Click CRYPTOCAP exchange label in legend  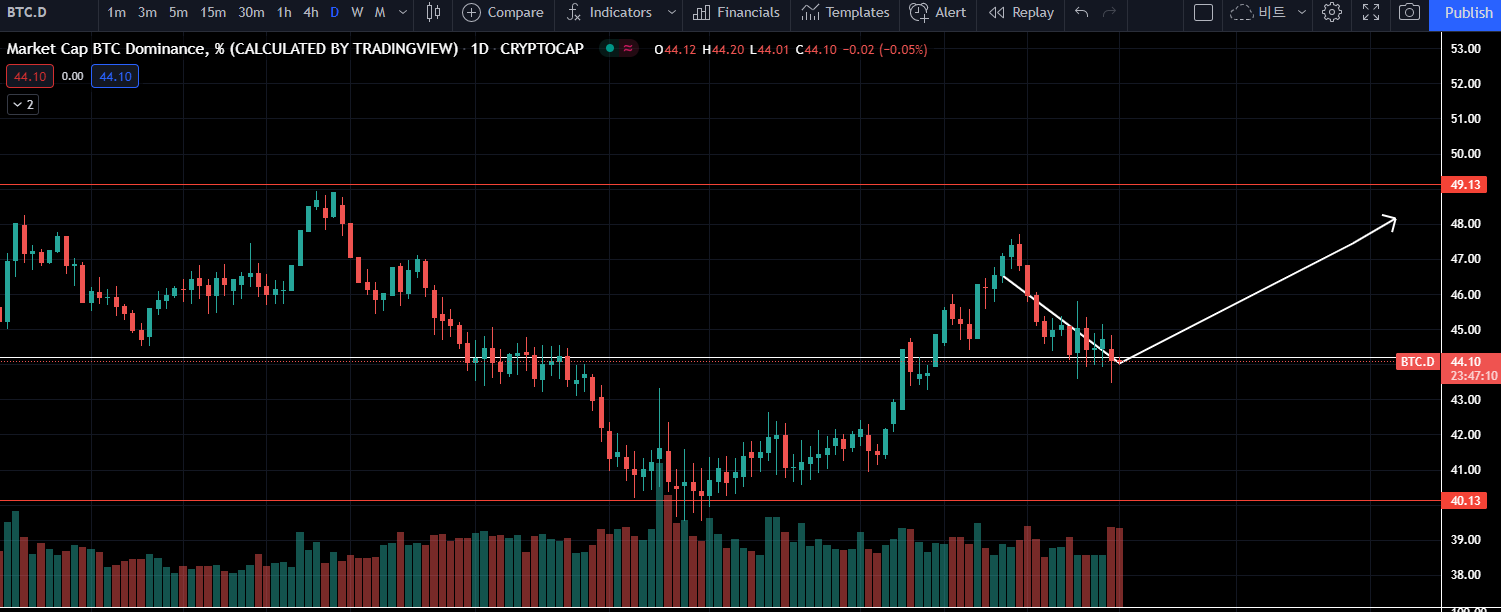[x=541, y=49]
